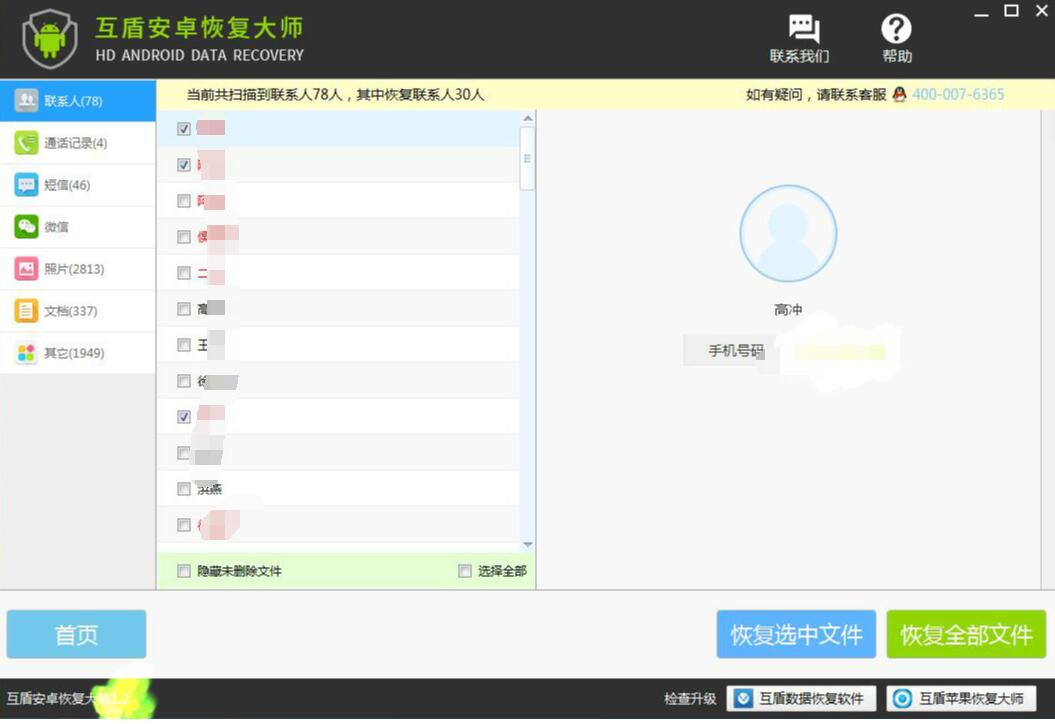Click the 照片 photo icon
Screen dimensions: 1055x724
coord(26,268)
